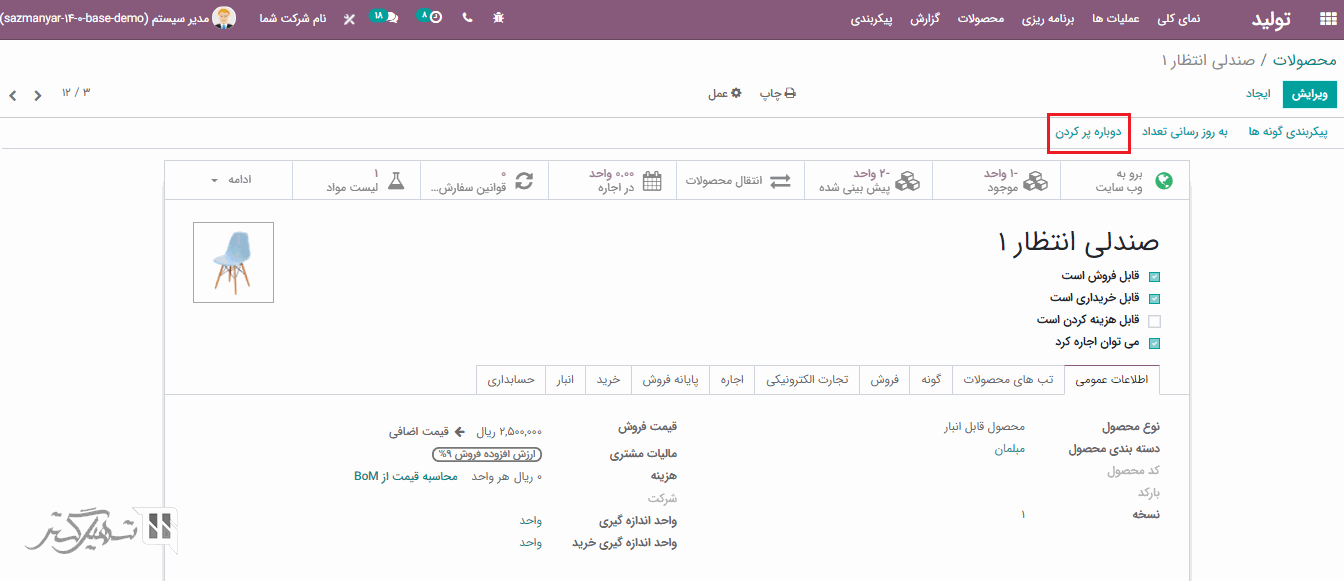
Task: Switch to اجاره rental tab
Action: point(732,380)
